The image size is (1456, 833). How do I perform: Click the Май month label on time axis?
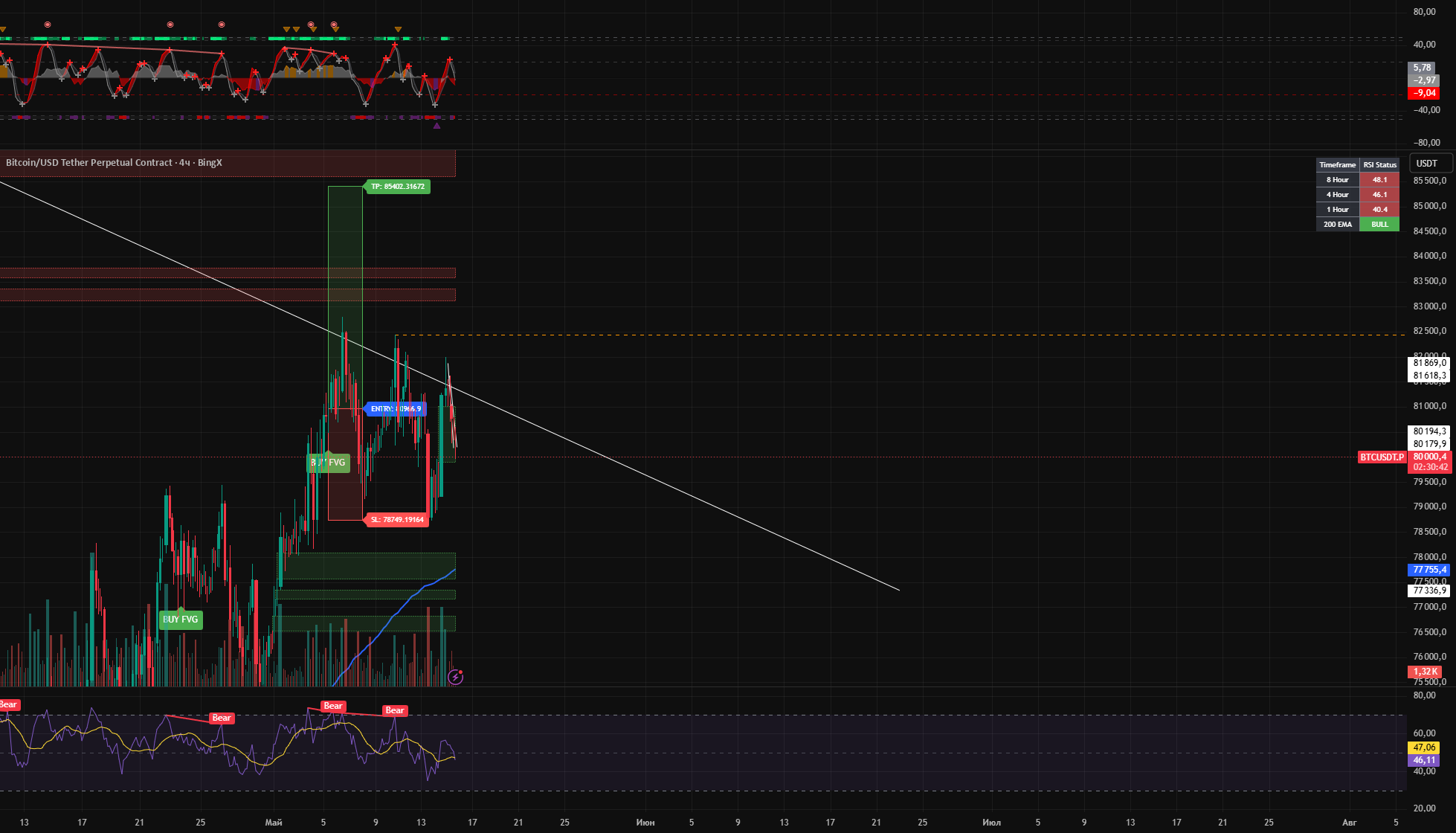coord(274,822)
